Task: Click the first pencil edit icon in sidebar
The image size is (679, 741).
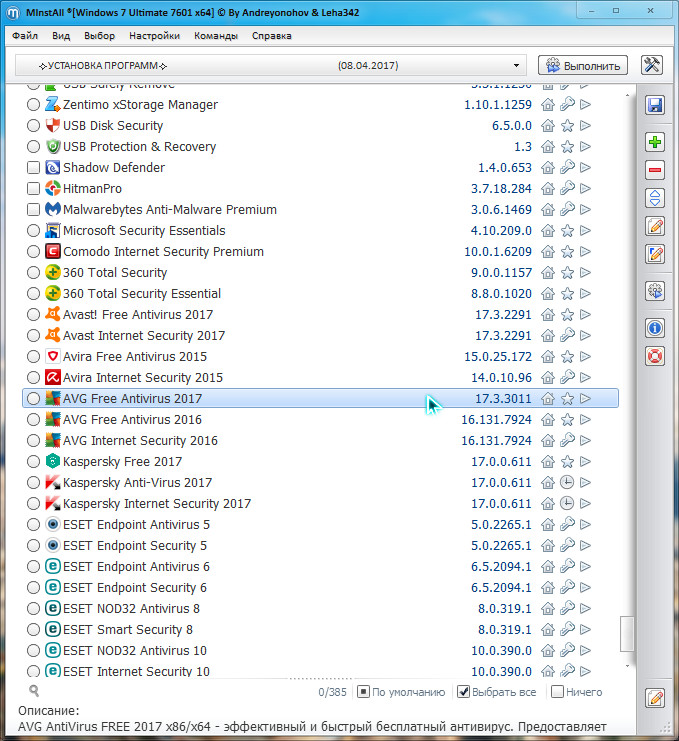Action: coord(654,226)
